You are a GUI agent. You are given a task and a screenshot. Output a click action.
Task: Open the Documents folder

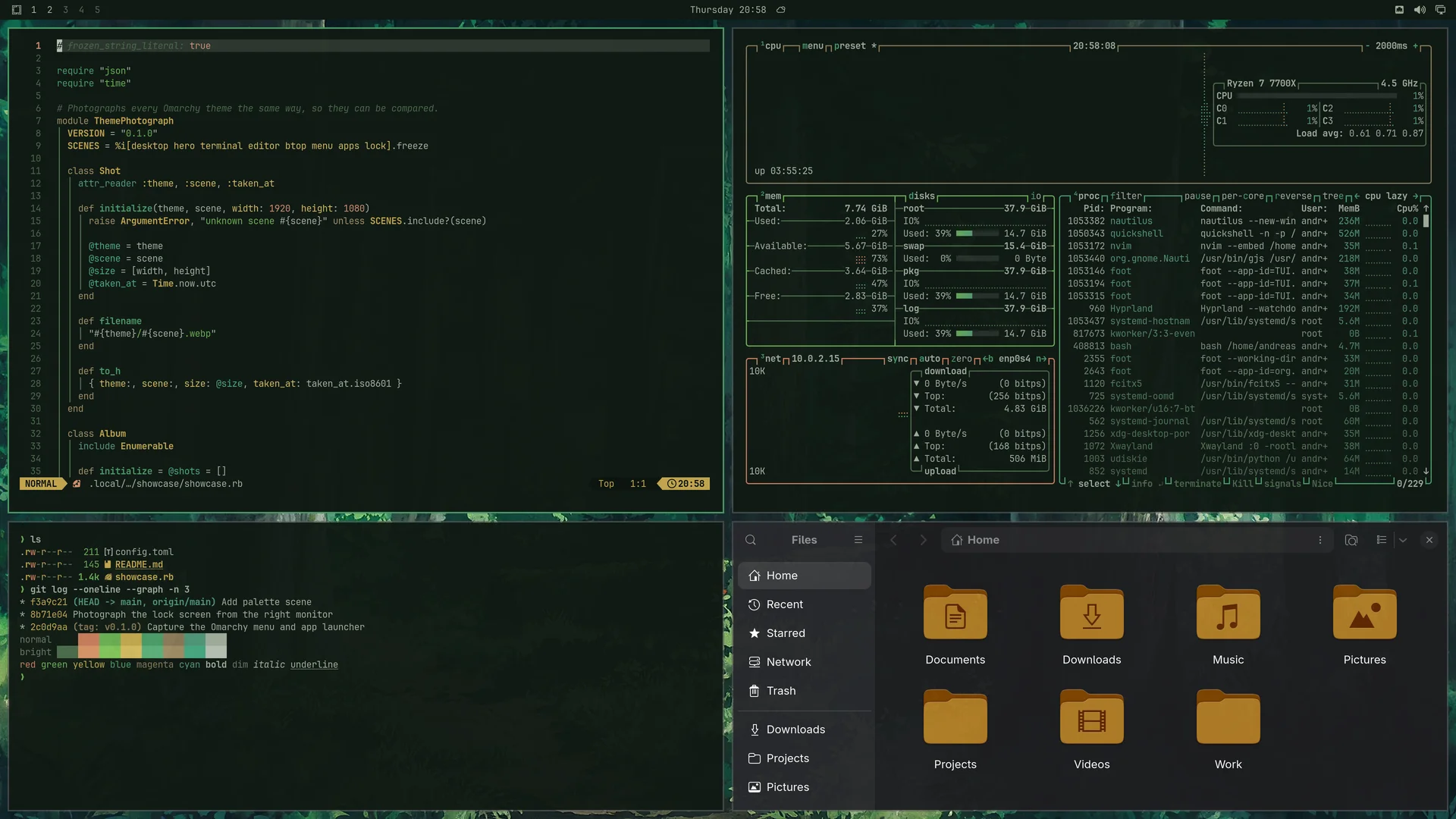pos(955,626)
